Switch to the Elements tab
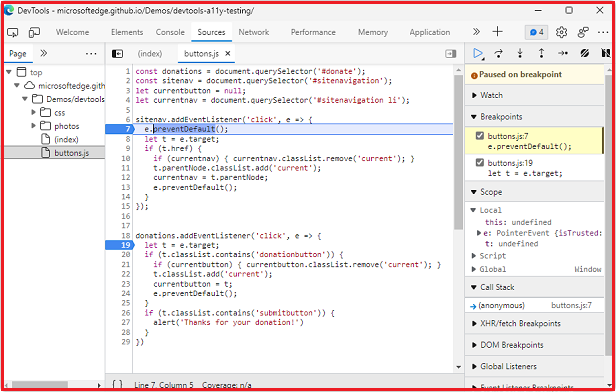 [127, 32]
